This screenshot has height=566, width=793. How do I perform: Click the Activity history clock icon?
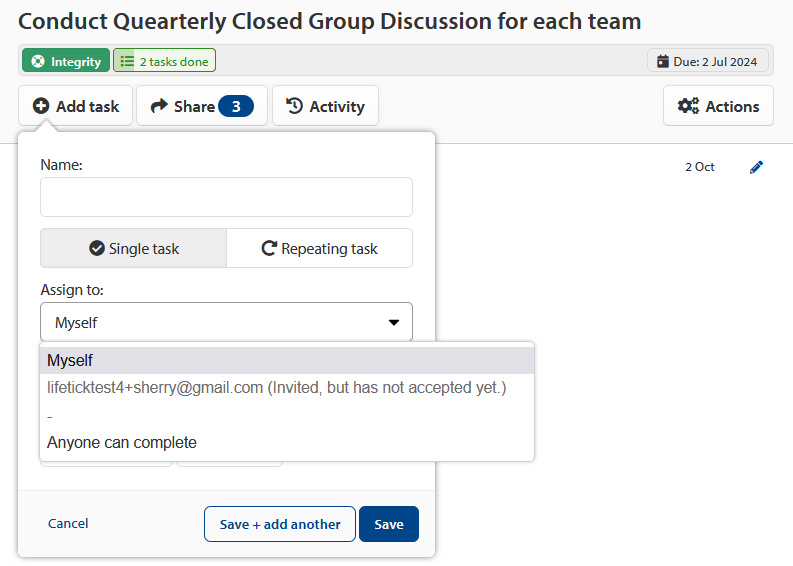[x=294, y=106]
